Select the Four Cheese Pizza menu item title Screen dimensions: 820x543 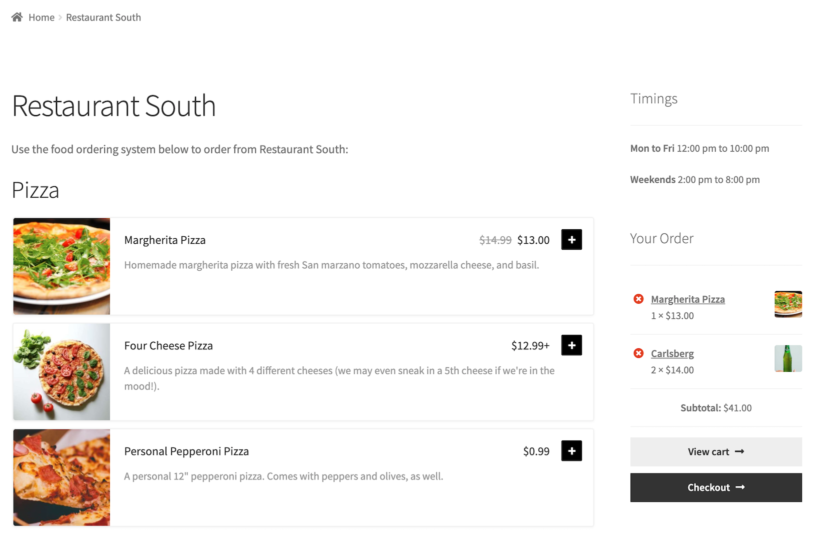coord(168,346)
